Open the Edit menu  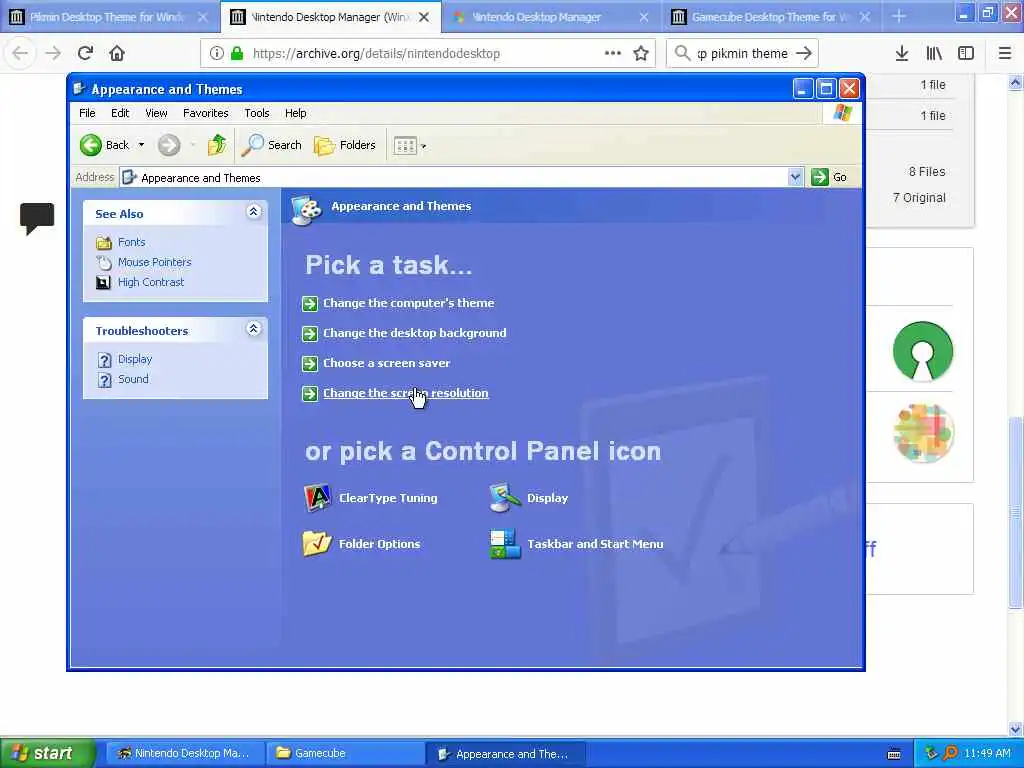(120, 113)
